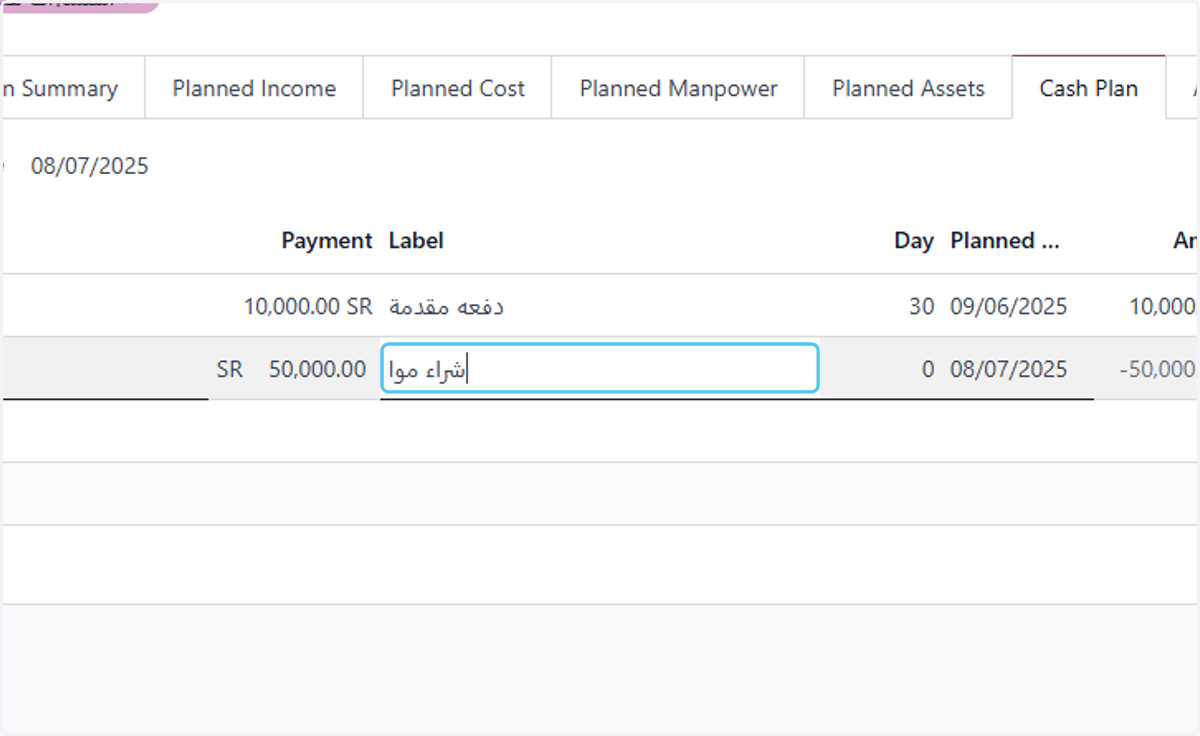Click the Day value 30
Screen dimensions: 1200x736
coord(921,306)
